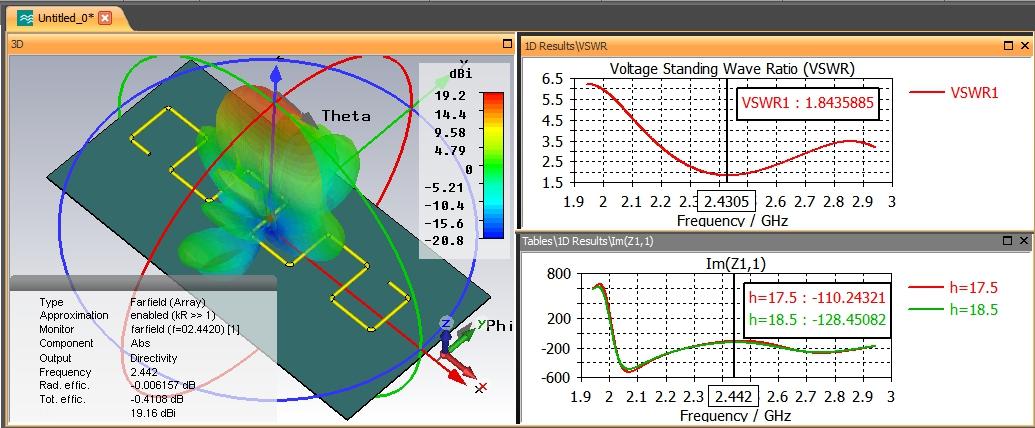This screenshot has width=1035, height=428.
Task: Click the 2.442 frequency marker label
Action: click(733, 397)
